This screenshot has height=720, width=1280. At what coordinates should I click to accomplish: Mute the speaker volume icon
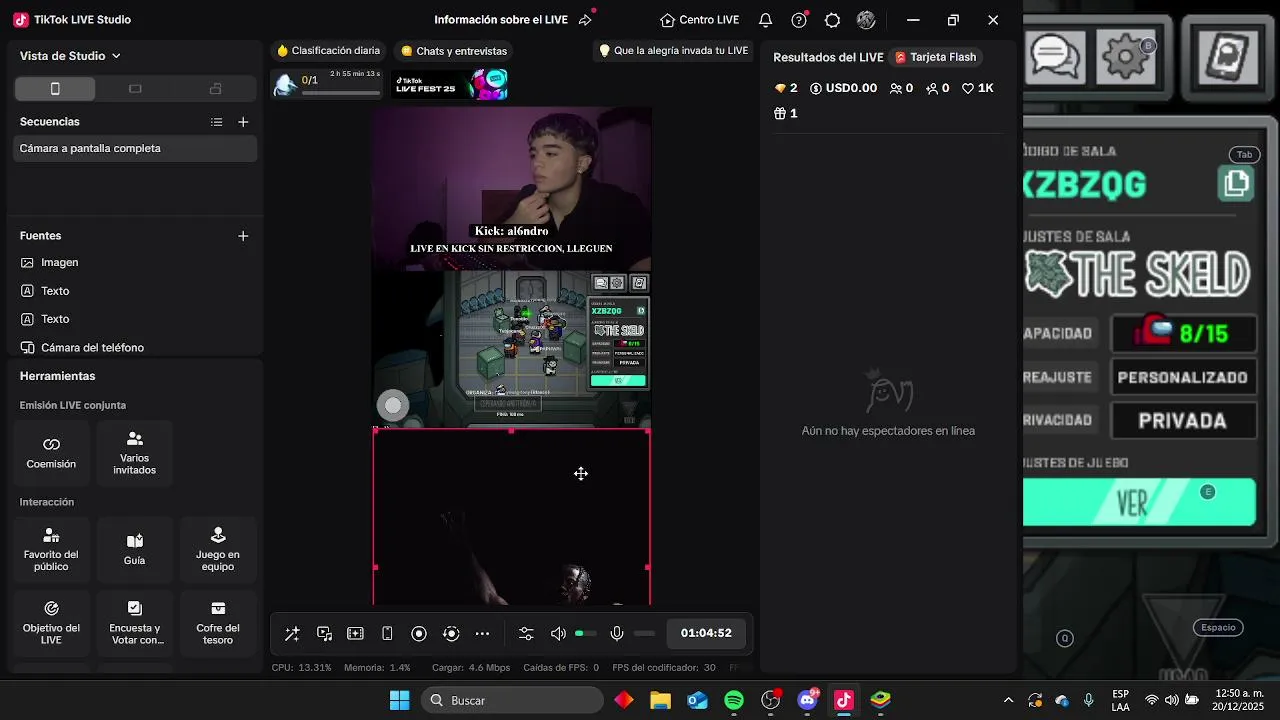click(558, 633)
